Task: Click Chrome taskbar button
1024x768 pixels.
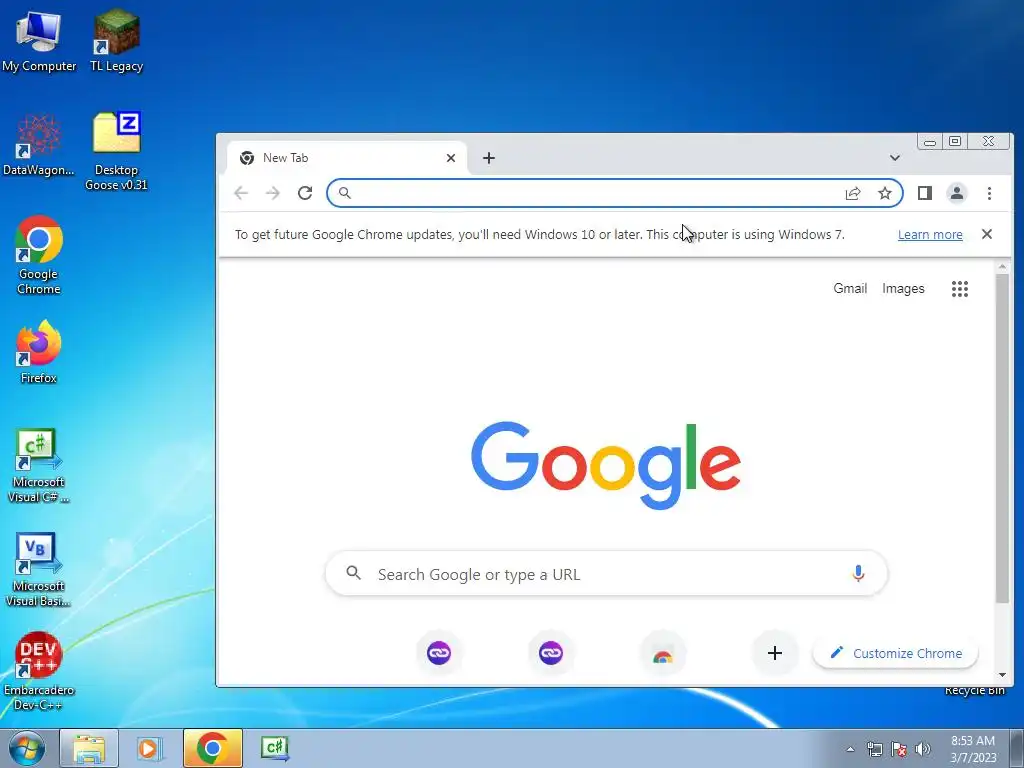Action: tap(212, 748)
